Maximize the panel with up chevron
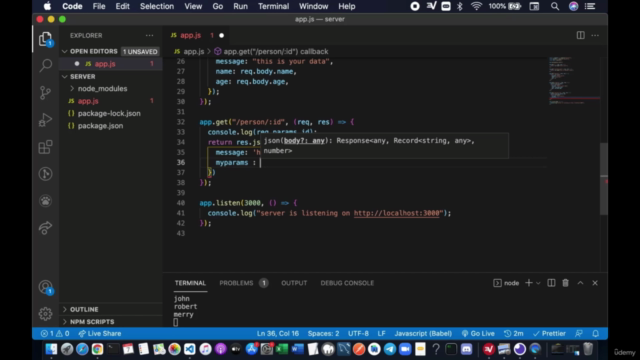 coord(580,283)
